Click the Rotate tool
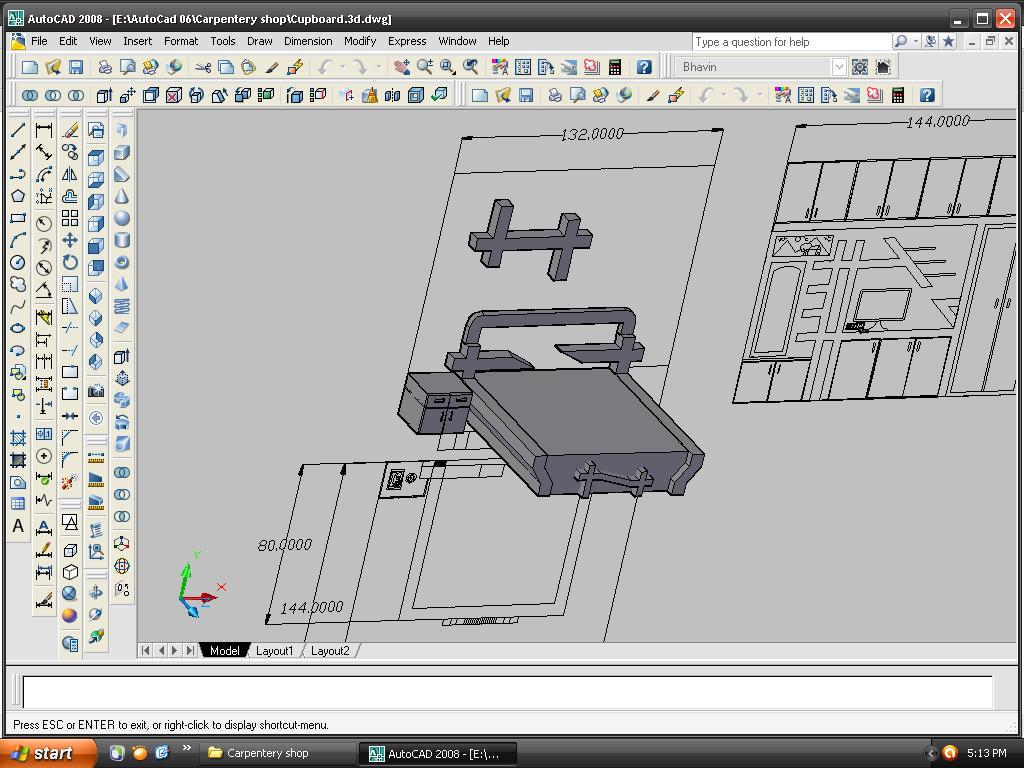 point(70,262)
